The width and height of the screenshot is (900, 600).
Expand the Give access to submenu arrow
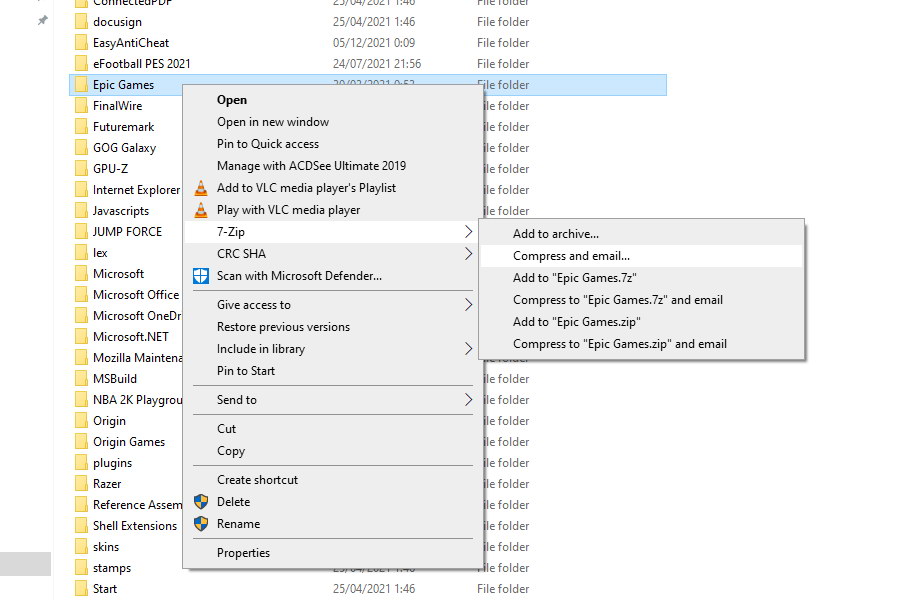468,305
